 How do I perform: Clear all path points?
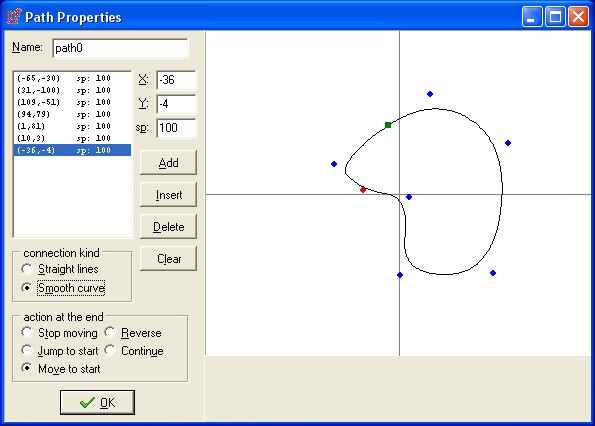(168, 259)
